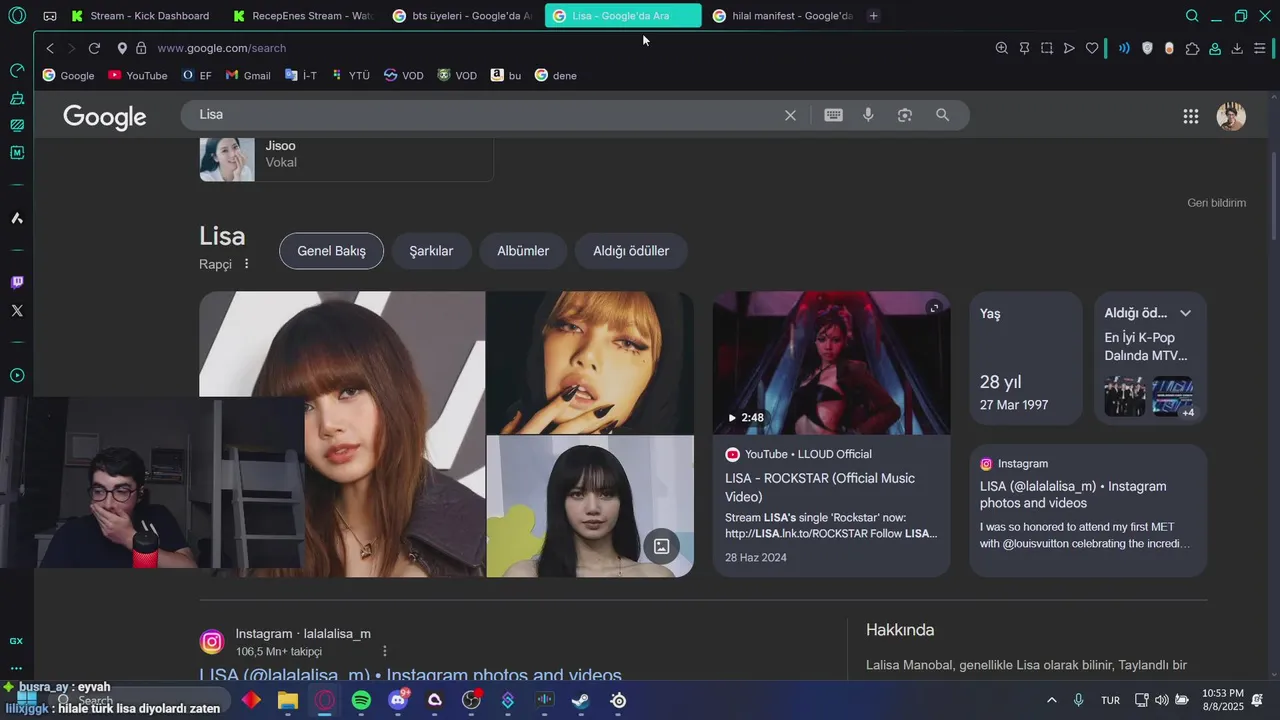Viewport: 1280px width, 720px height.
Task: Toggle microphone in system tray
Action: tap(1078, 700)
